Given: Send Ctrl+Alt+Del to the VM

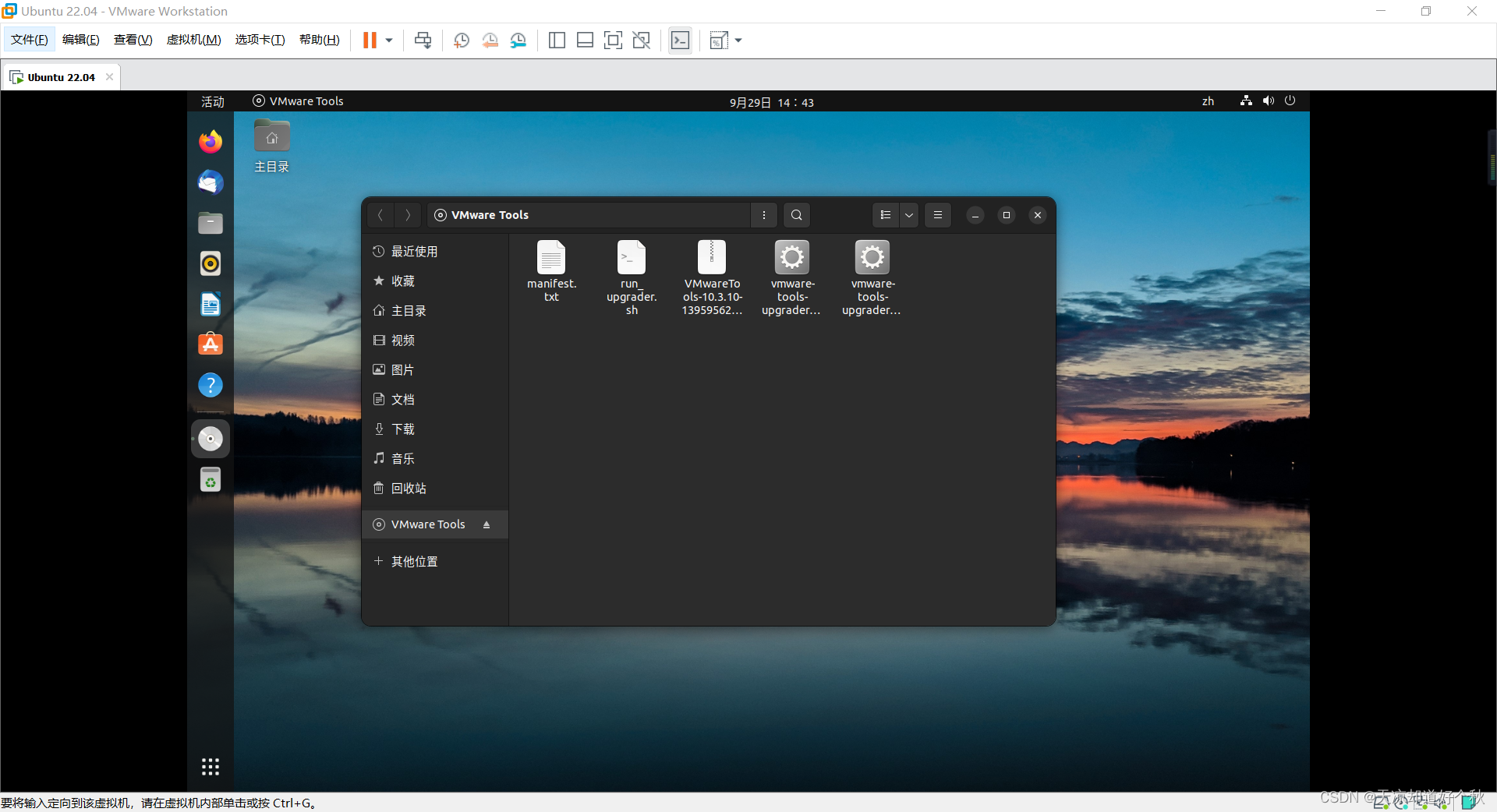Looking at the screenshot, I should [x=423, y=41].
